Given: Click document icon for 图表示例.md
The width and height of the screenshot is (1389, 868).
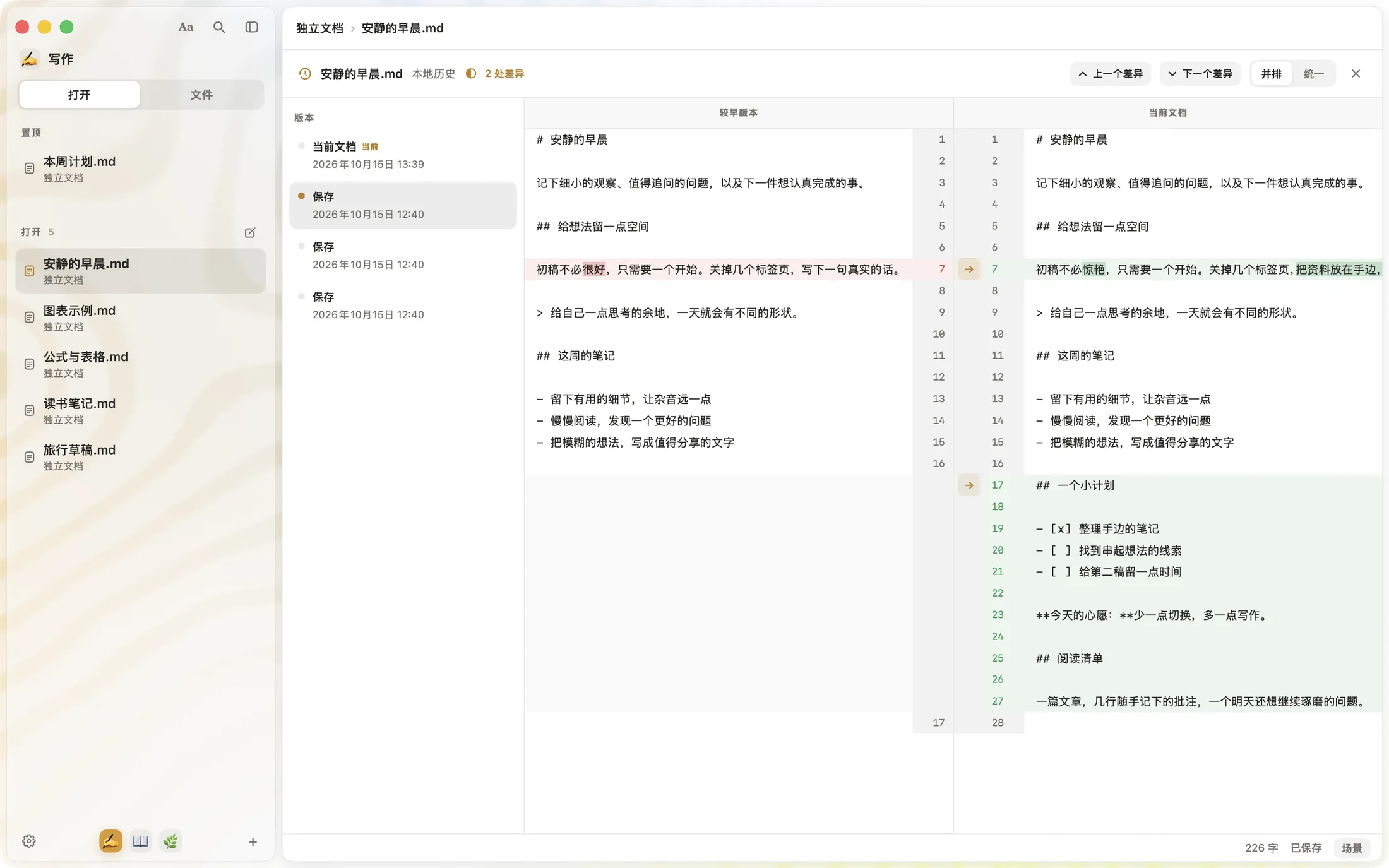Looking at the screenshot, I should click(29, 318).
